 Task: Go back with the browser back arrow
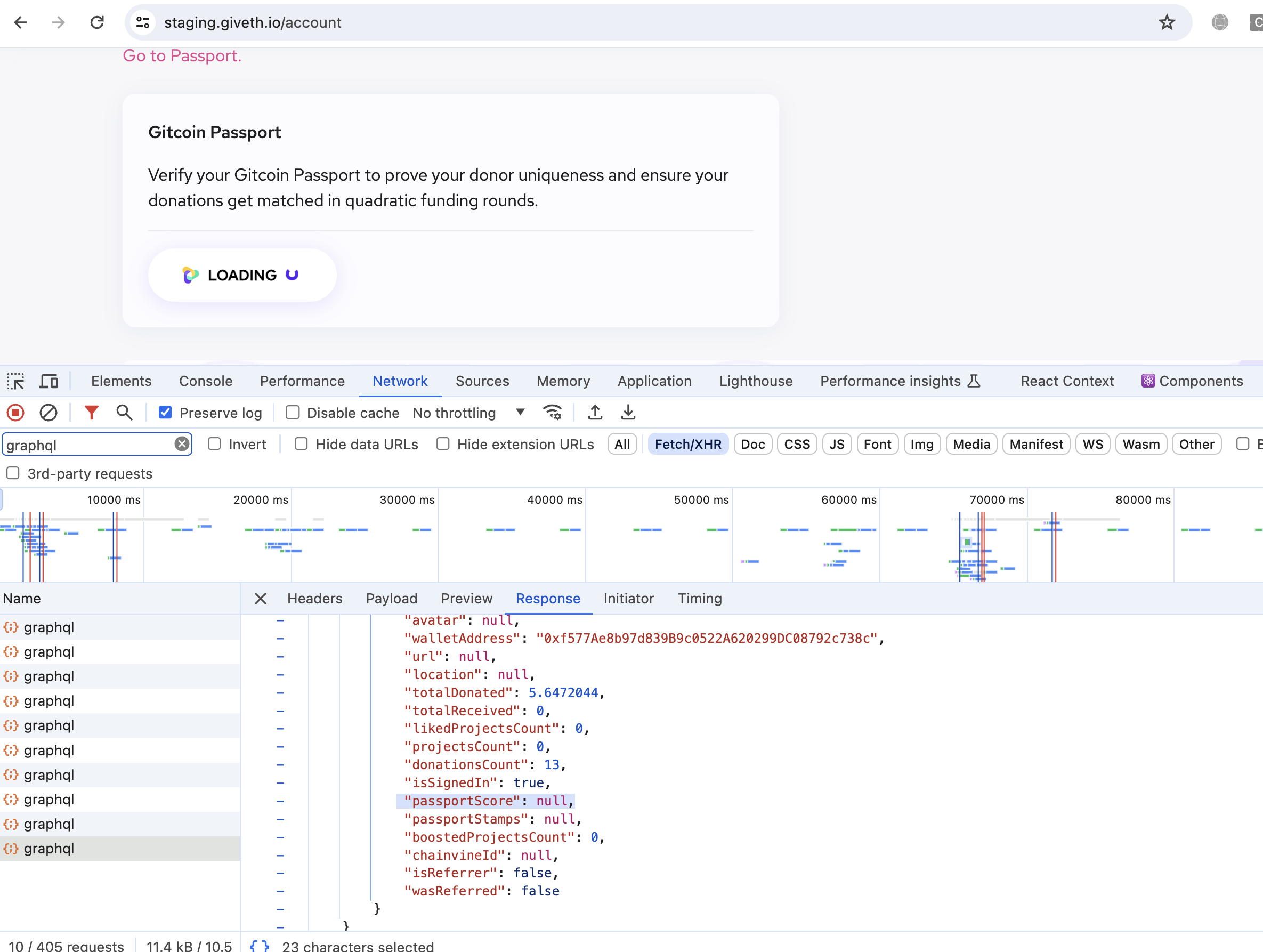[x=21, y=22]
